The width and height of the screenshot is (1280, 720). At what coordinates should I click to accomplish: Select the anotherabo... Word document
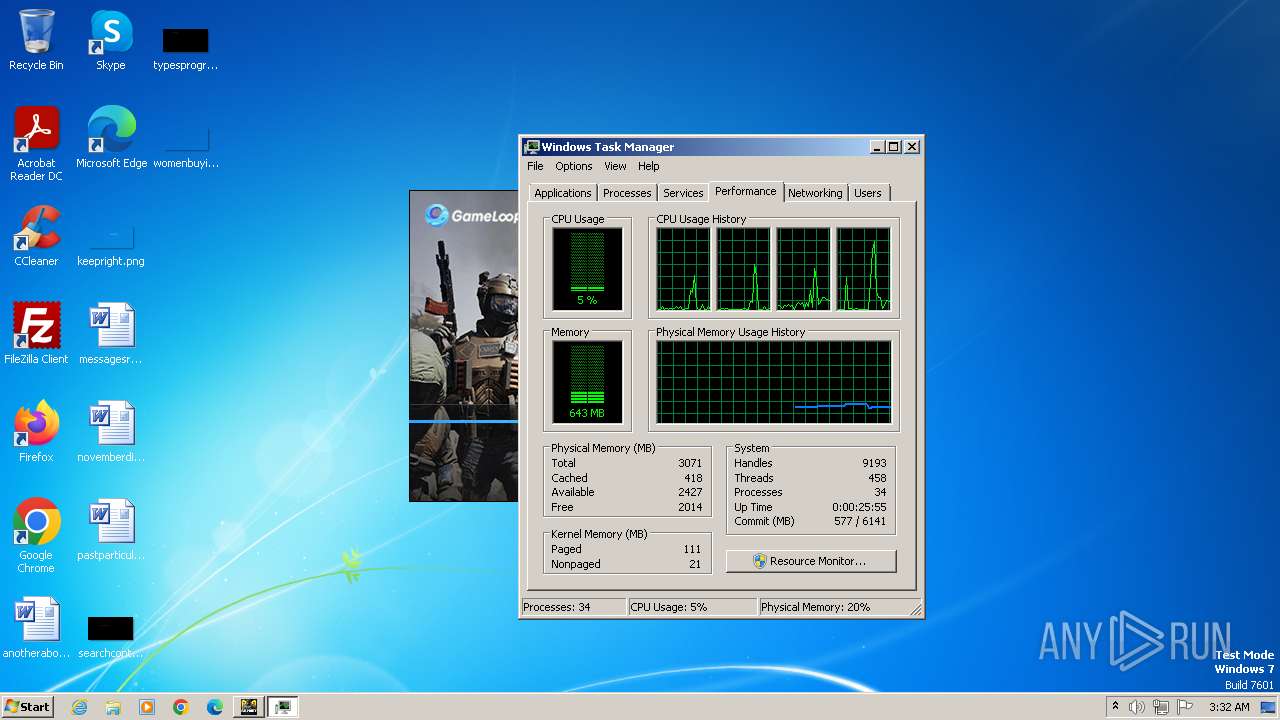coord(36,627)
